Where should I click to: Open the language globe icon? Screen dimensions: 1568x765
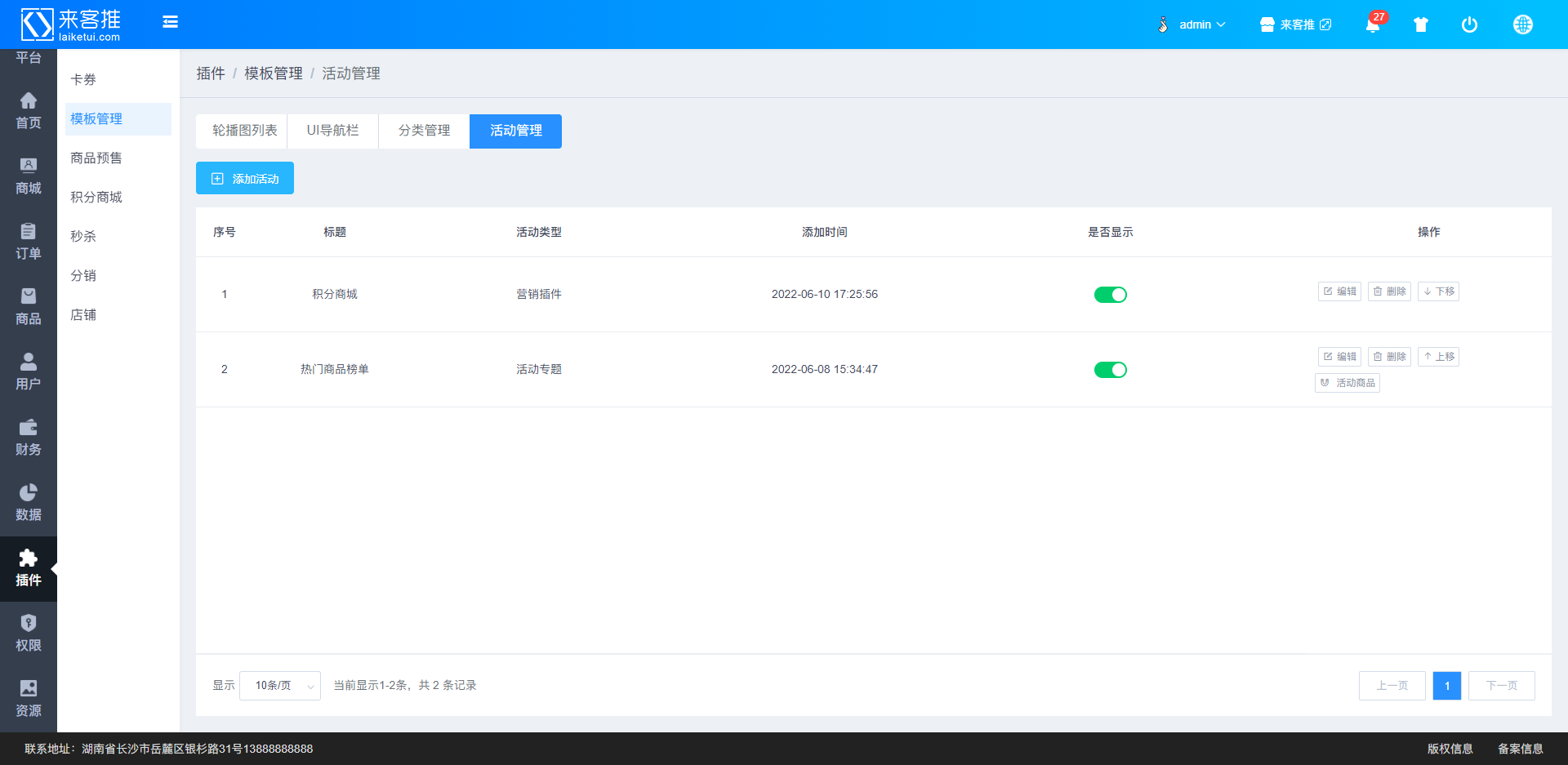click(x=1522, y=24)
